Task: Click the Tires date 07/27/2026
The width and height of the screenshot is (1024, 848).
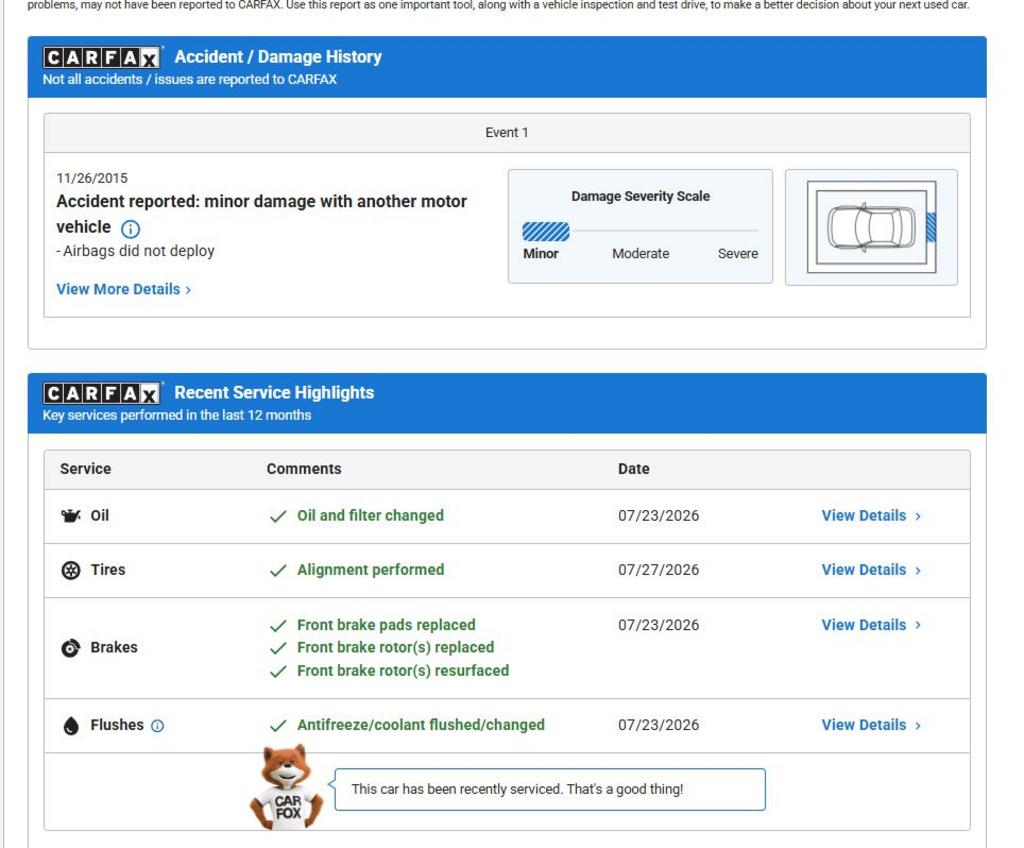Action: 658,570
